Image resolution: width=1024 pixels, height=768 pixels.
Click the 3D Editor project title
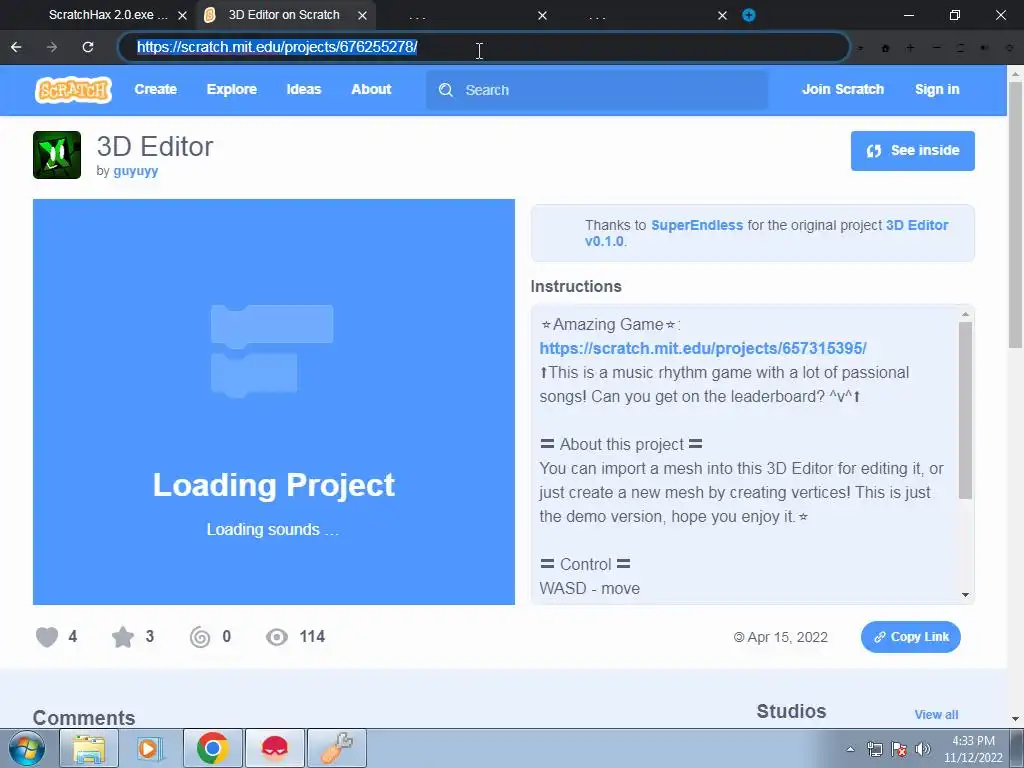click(x=155, y=147)
